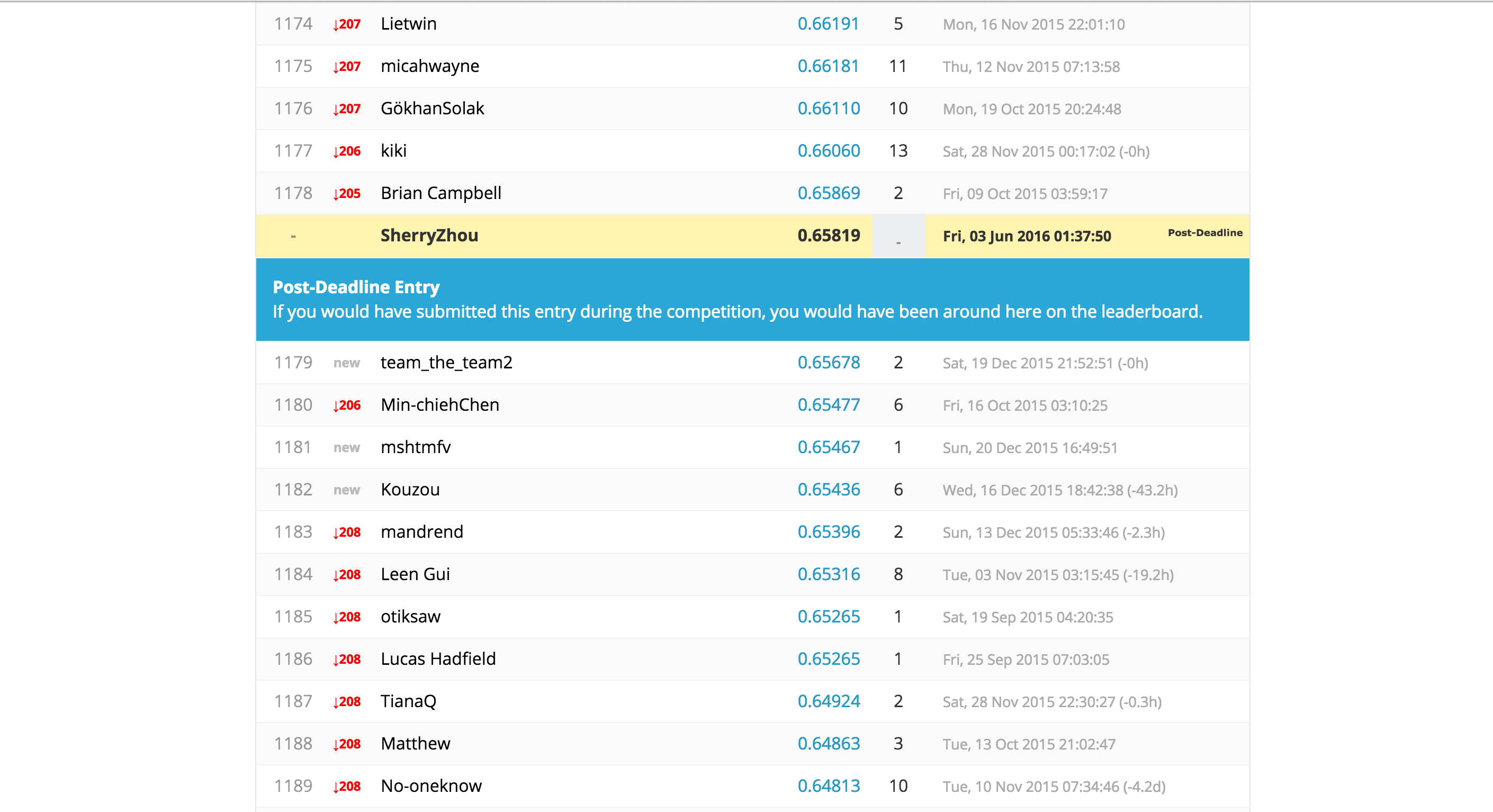Click the ↓208 rank change for mandrend

coord(347,532)
